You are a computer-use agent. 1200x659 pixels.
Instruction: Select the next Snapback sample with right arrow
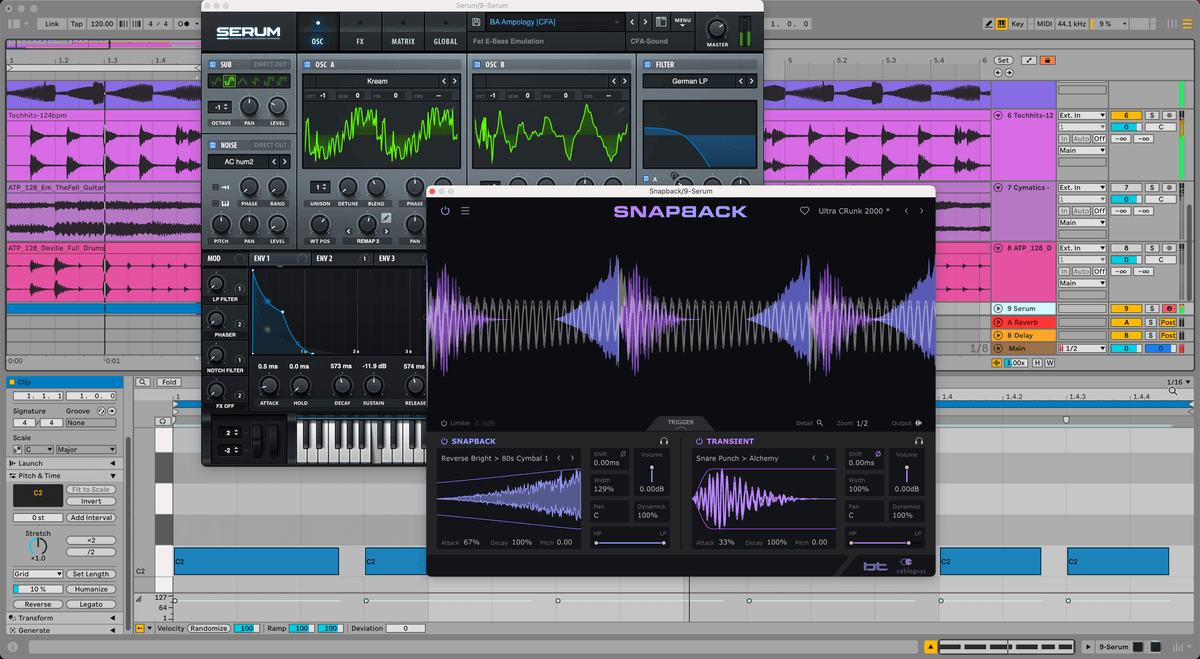coord(573,458)
